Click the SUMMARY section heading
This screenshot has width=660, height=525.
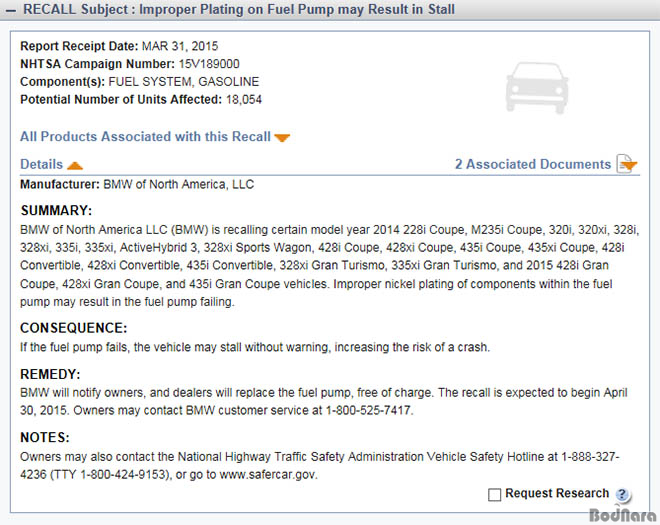[x=56, y=211]
